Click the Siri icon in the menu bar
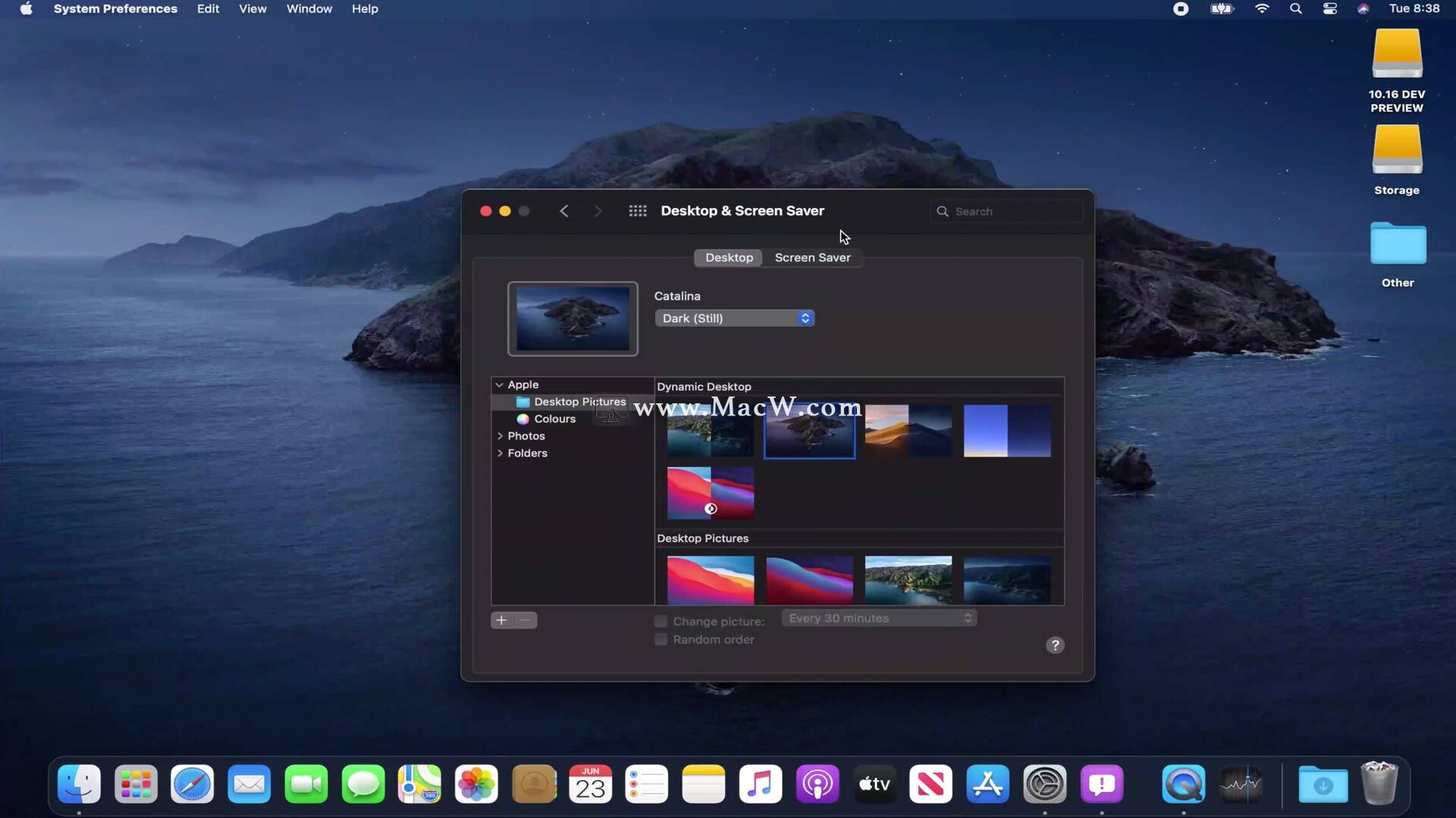The image size is (1456, 818). click(1363, 8)
